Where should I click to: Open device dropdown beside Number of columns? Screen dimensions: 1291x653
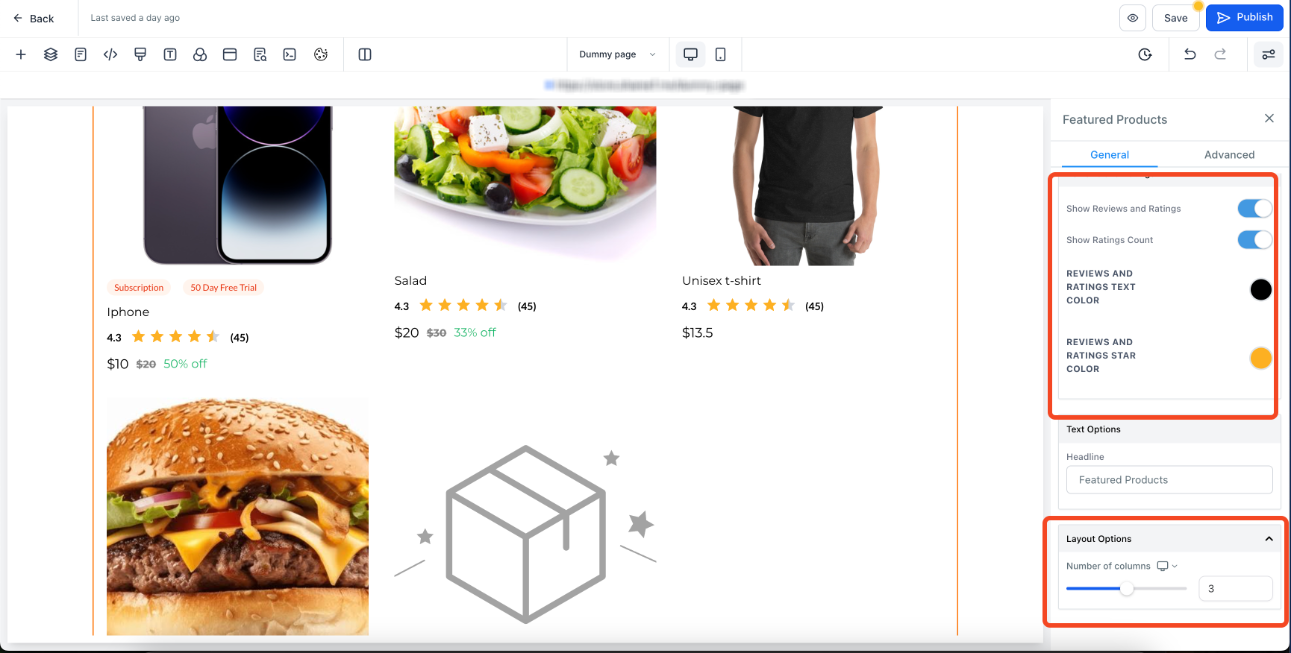pos(1167,566)
